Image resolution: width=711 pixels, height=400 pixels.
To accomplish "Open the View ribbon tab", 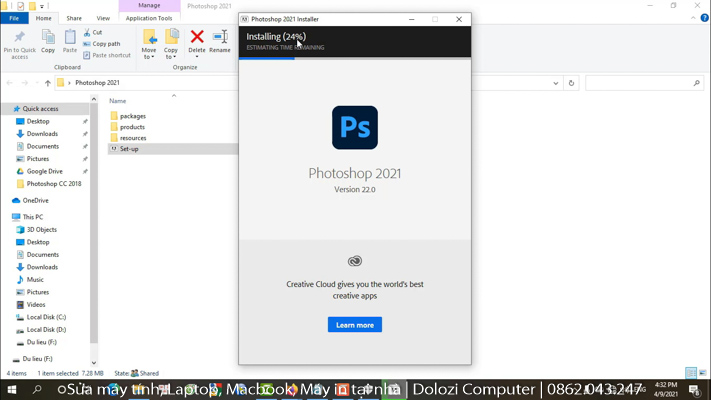I will point(103,18).
